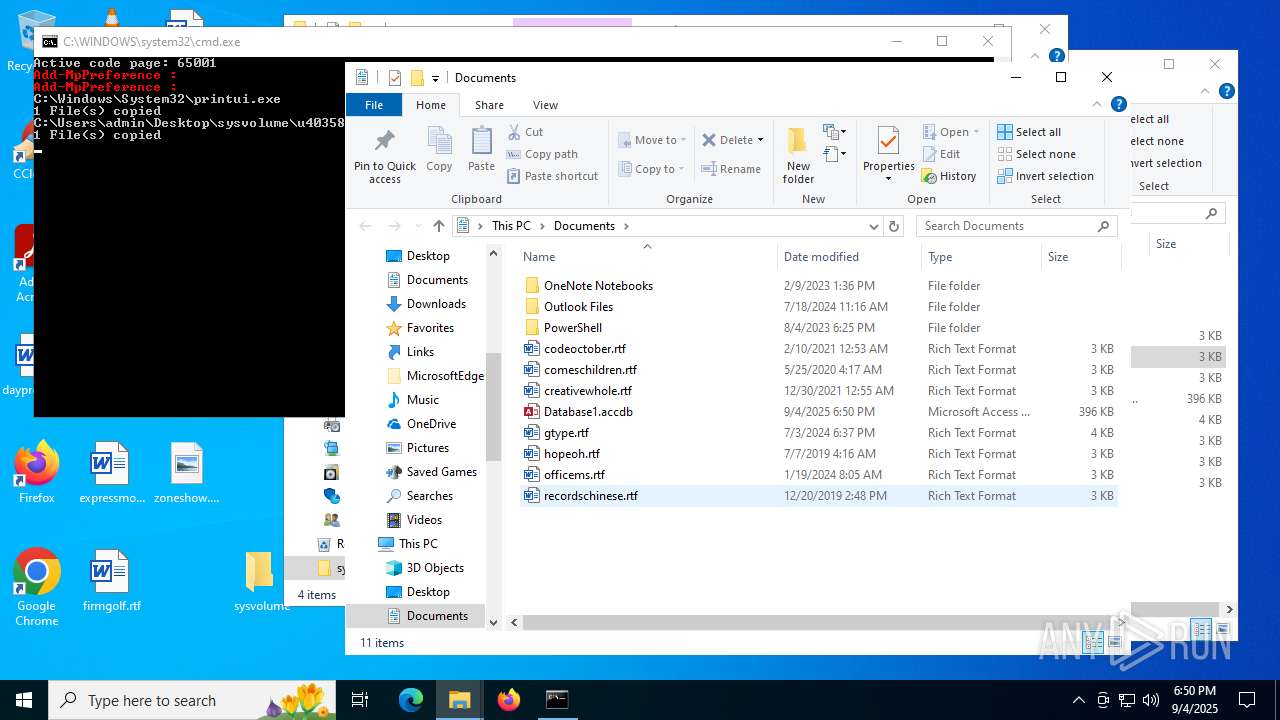Click navigation pane scroll down arrow
This screenshot has height=720, width=1280.
pyautogui.click(x=493, y=622)
